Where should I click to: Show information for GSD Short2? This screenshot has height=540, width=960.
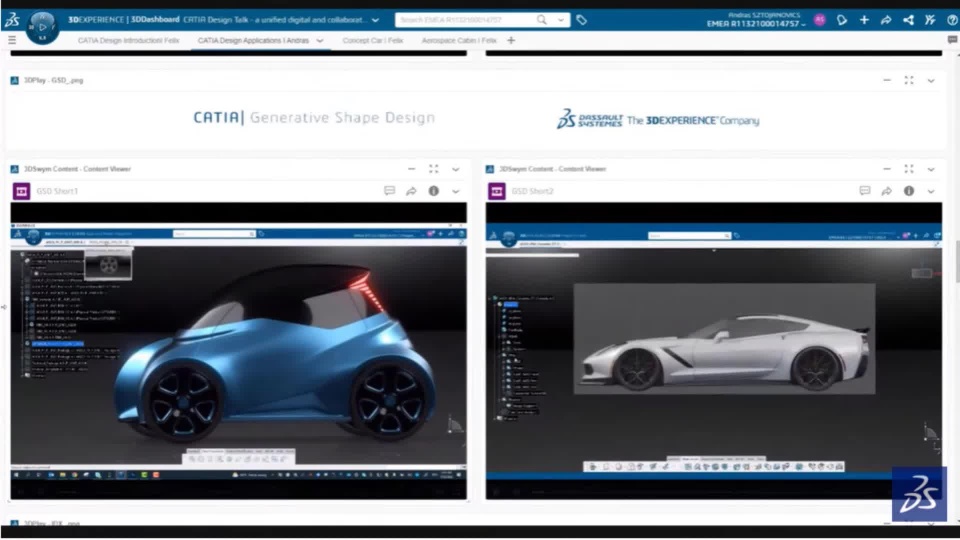[909, 191]
